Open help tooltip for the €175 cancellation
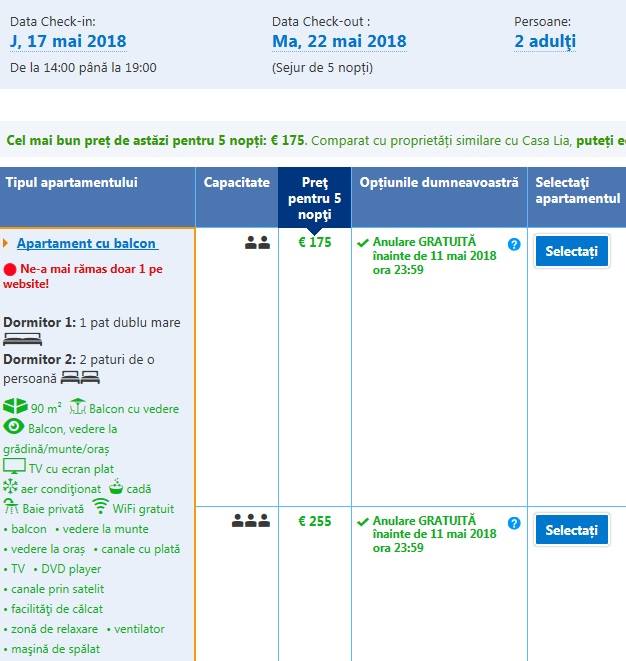 pyautogui.click(x=514, y=243)
